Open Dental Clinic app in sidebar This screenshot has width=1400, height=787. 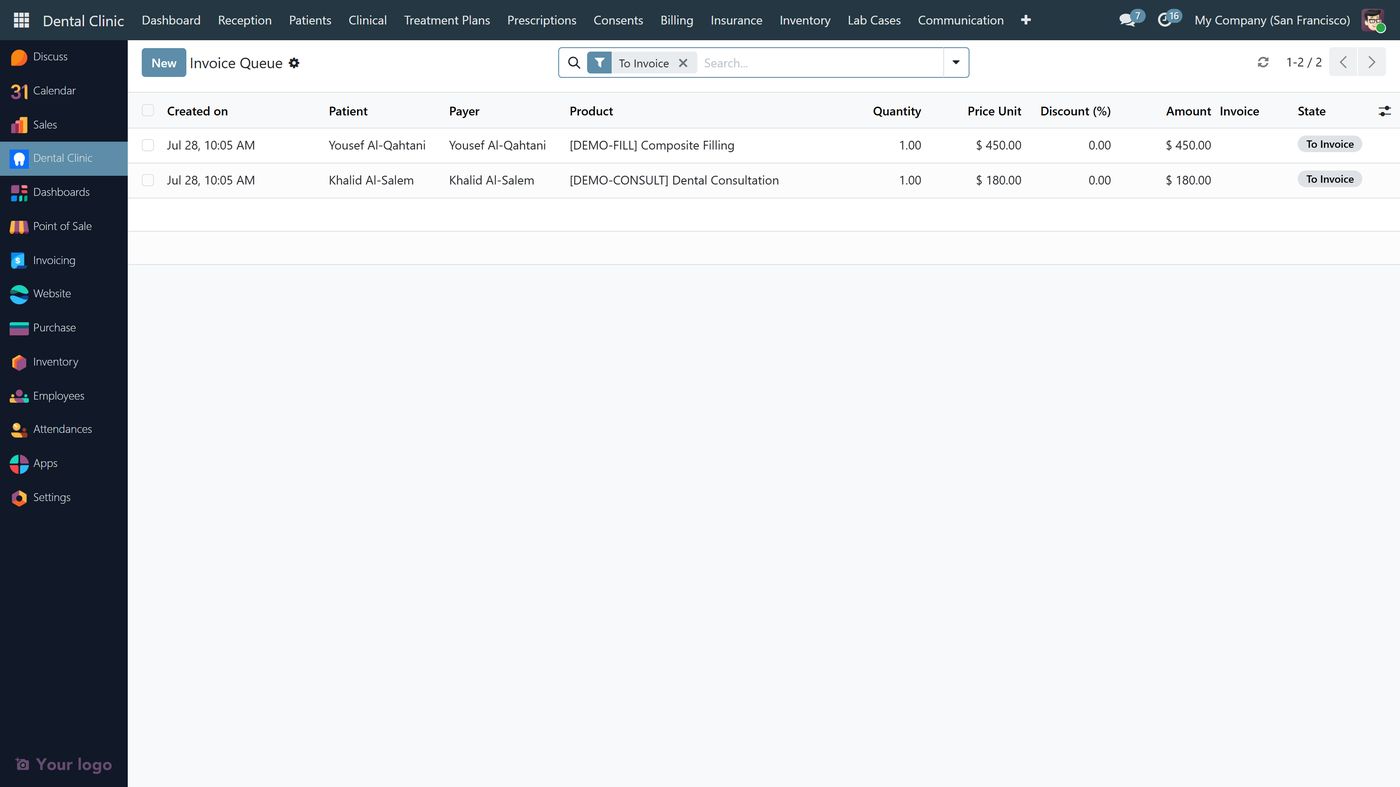(64, 158)
